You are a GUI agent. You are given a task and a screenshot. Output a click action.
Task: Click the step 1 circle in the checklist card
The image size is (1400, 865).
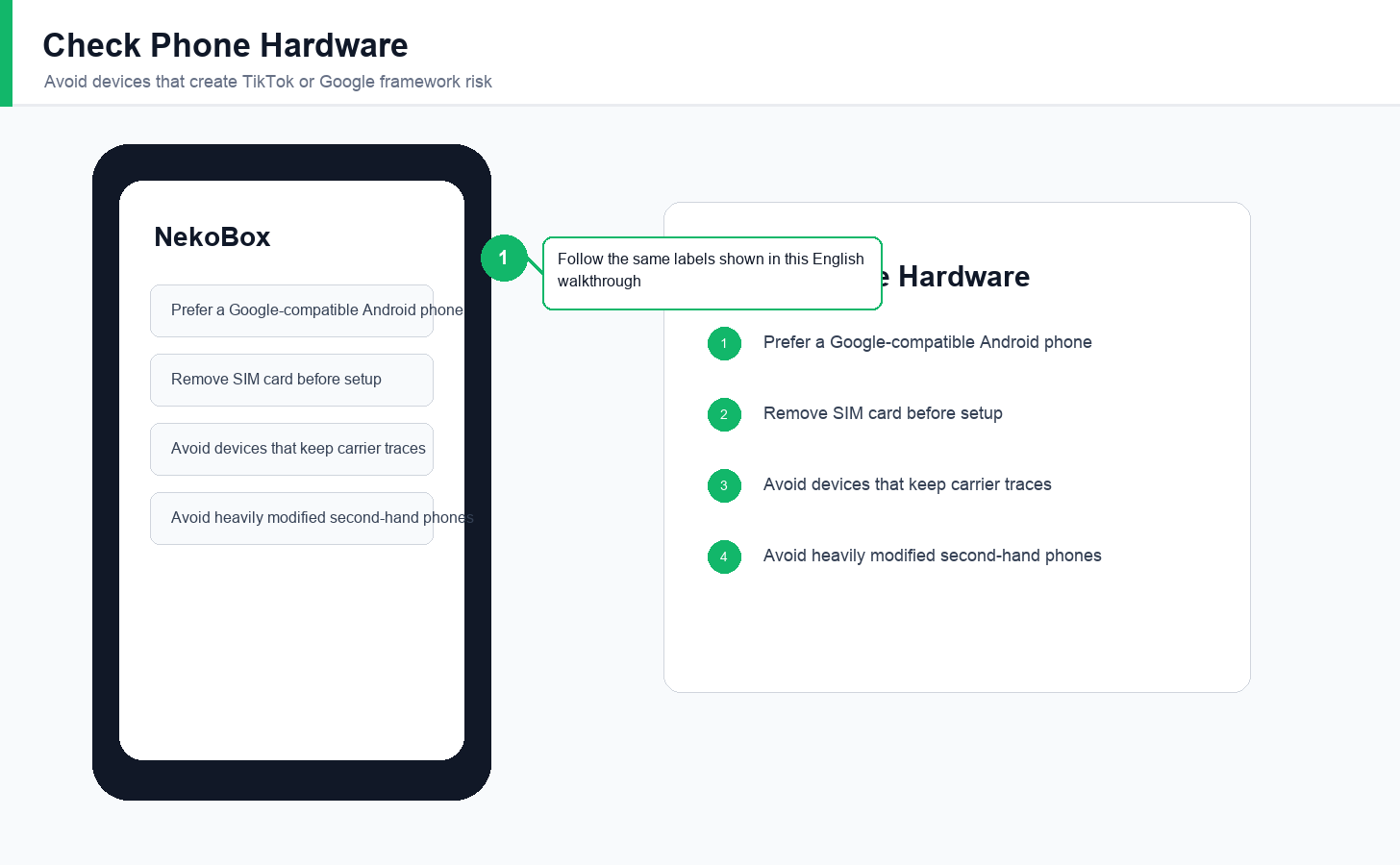724,343
